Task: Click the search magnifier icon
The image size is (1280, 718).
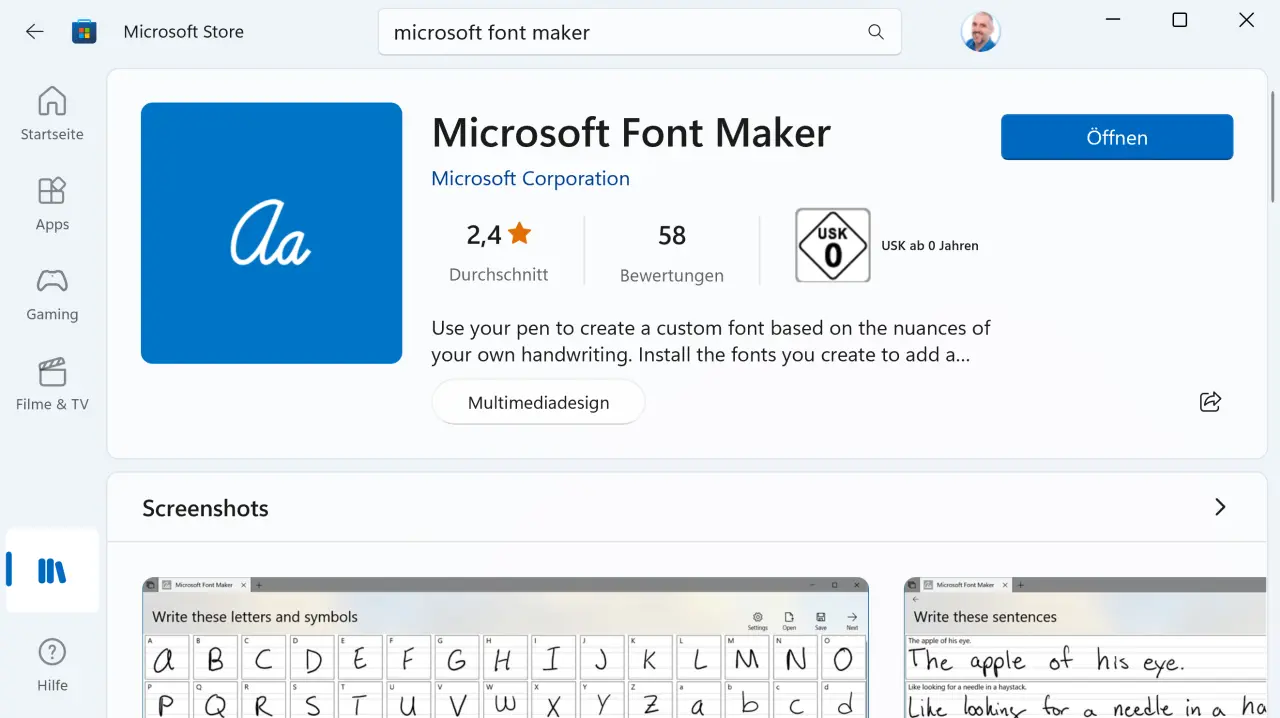Action: click(875, 31)
